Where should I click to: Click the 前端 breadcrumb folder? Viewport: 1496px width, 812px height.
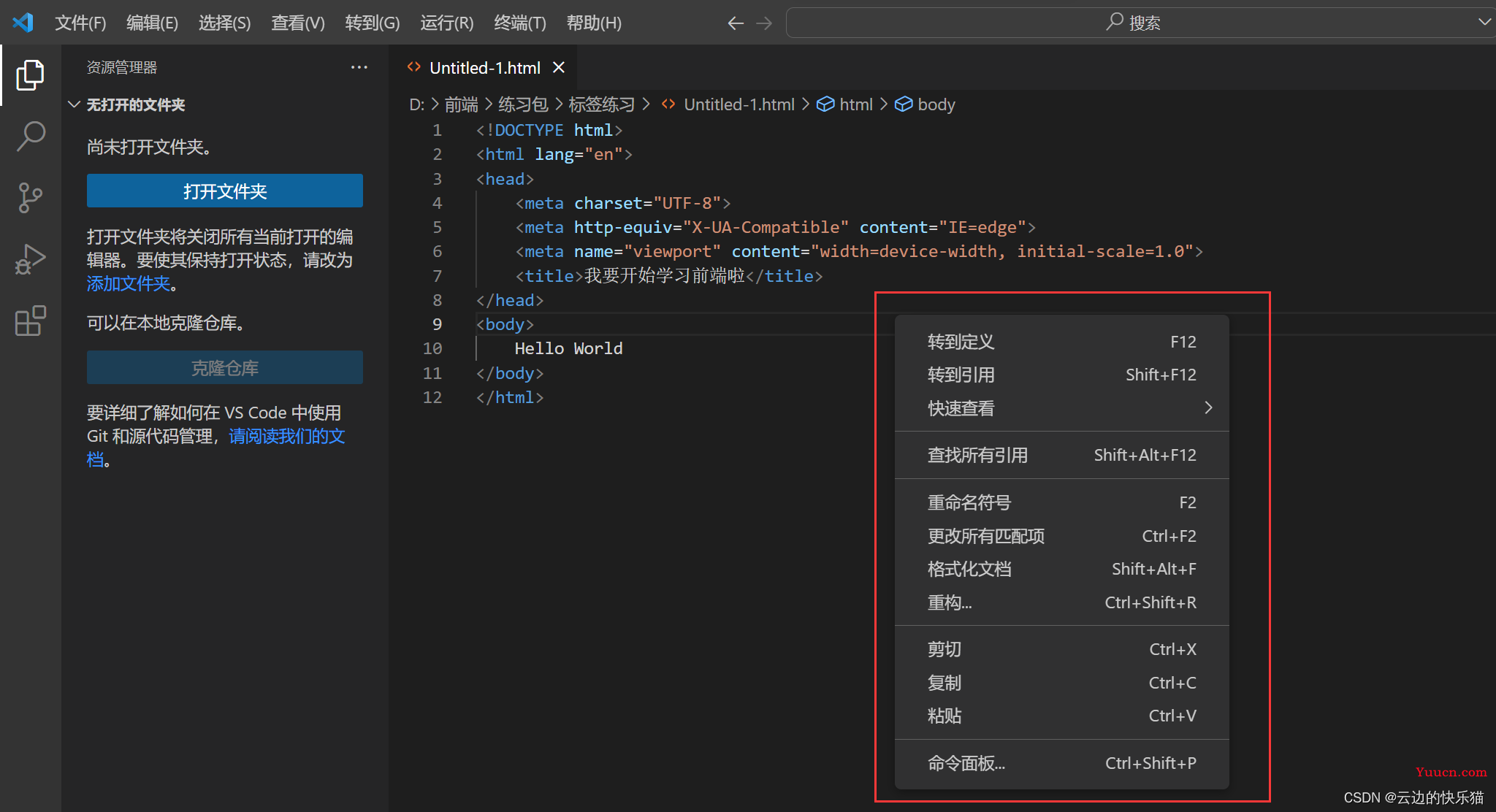[x=461, y=104]
